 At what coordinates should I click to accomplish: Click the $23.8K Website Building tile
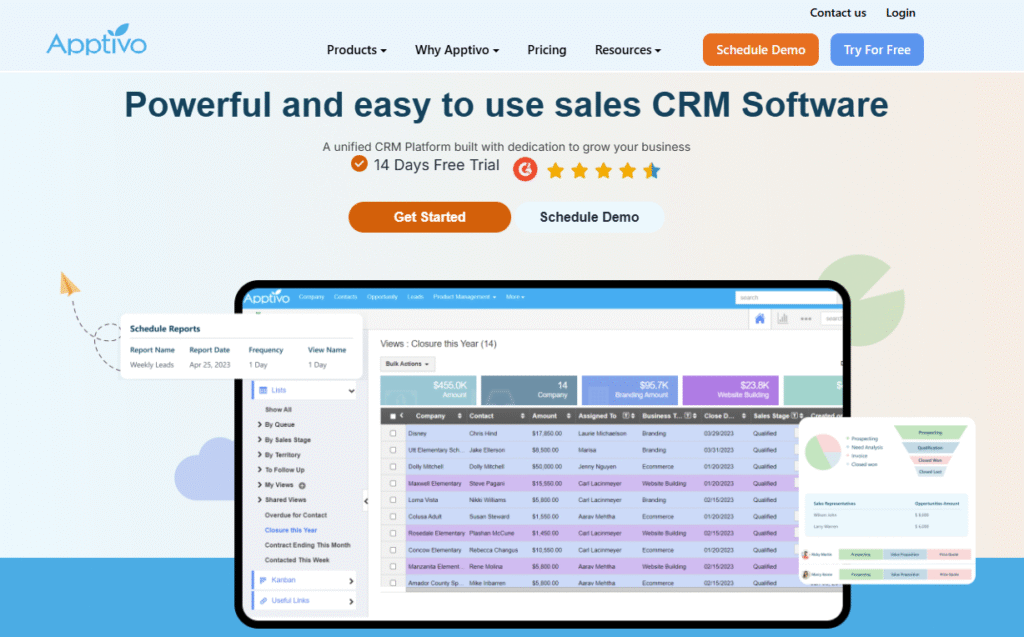click(x=730, y=390)
